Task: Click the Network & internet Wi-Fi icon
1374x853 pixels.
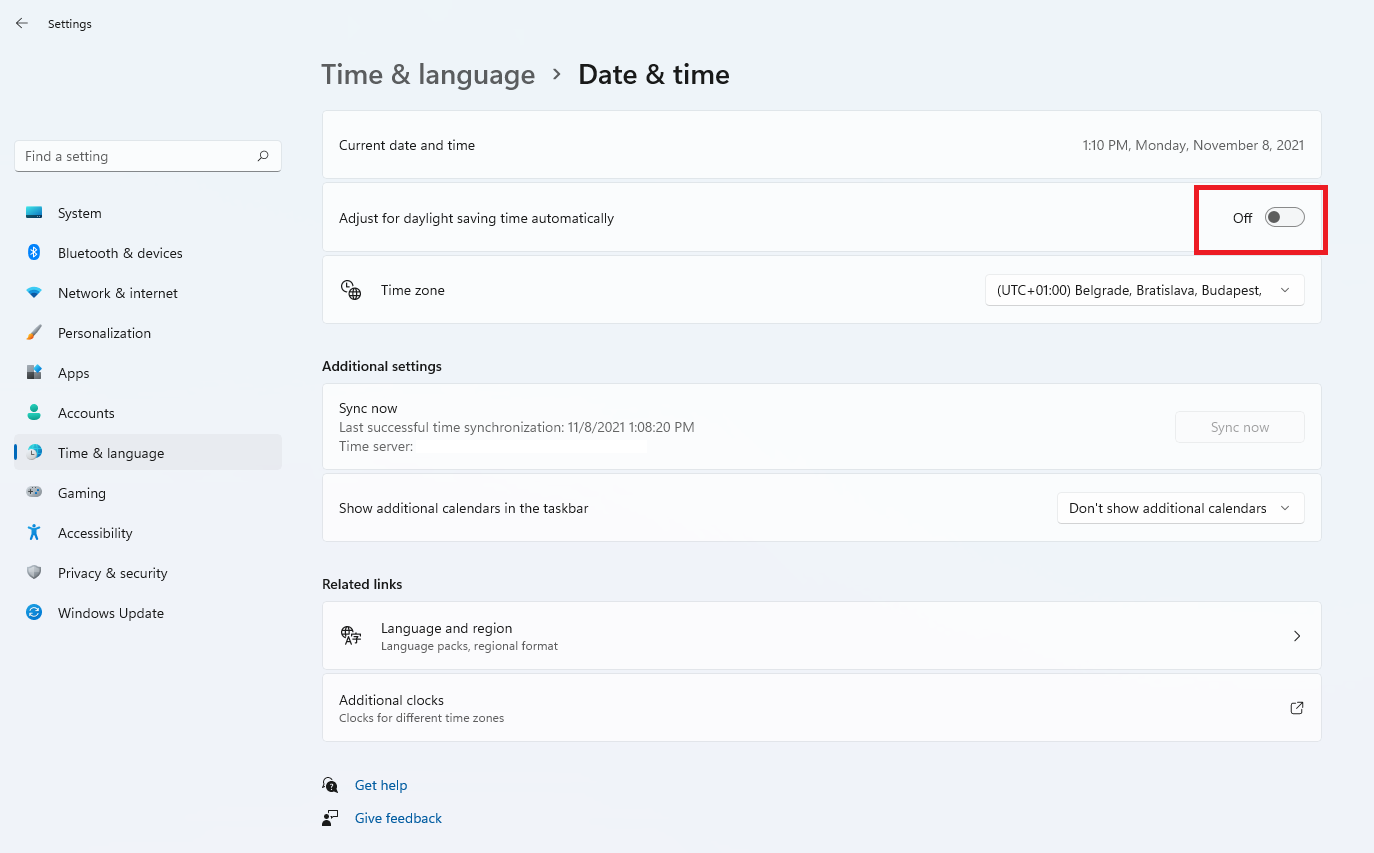Action: pos(34,293)
